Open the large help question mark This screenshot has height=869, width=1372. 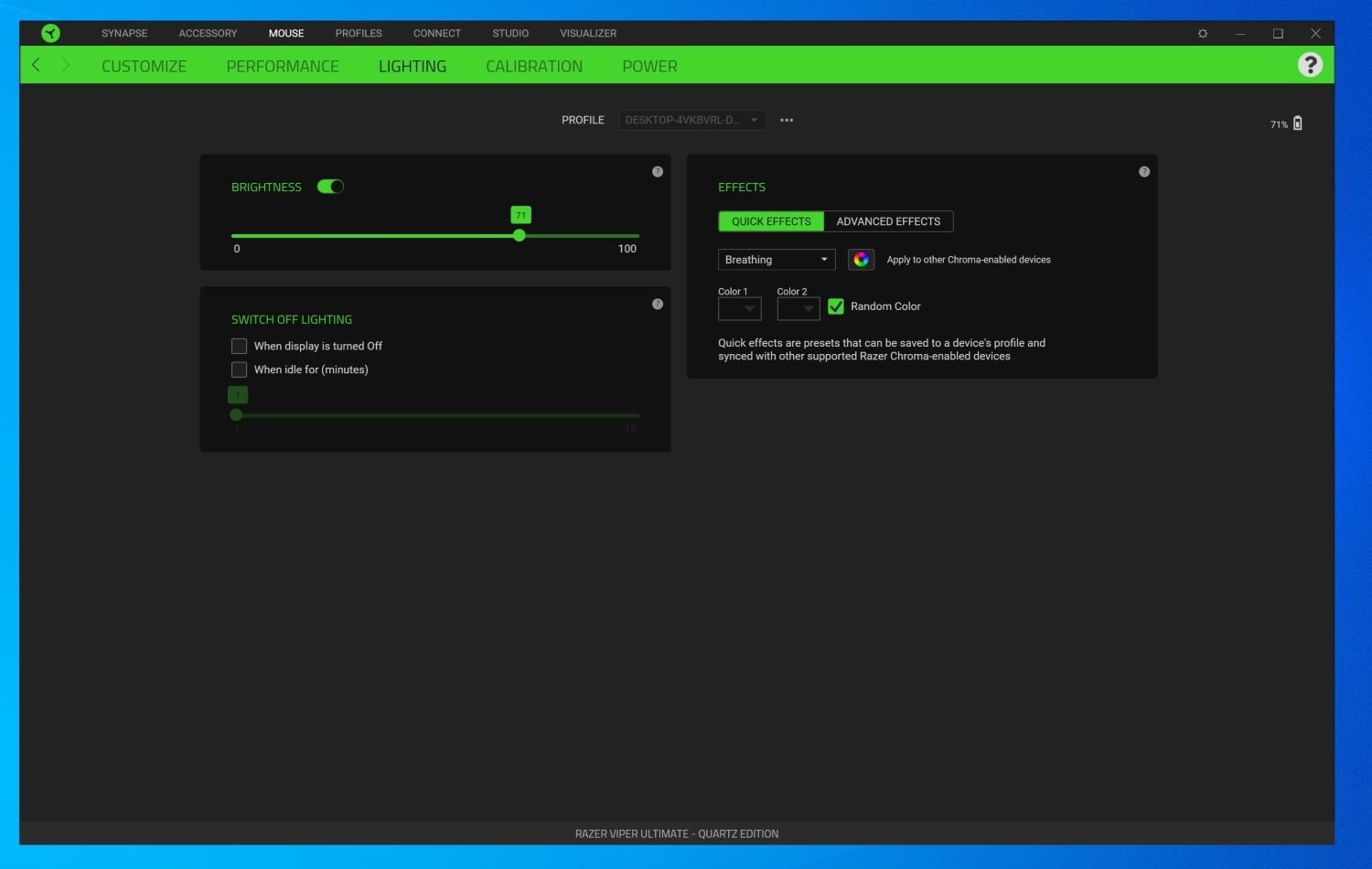(1310, 65)
